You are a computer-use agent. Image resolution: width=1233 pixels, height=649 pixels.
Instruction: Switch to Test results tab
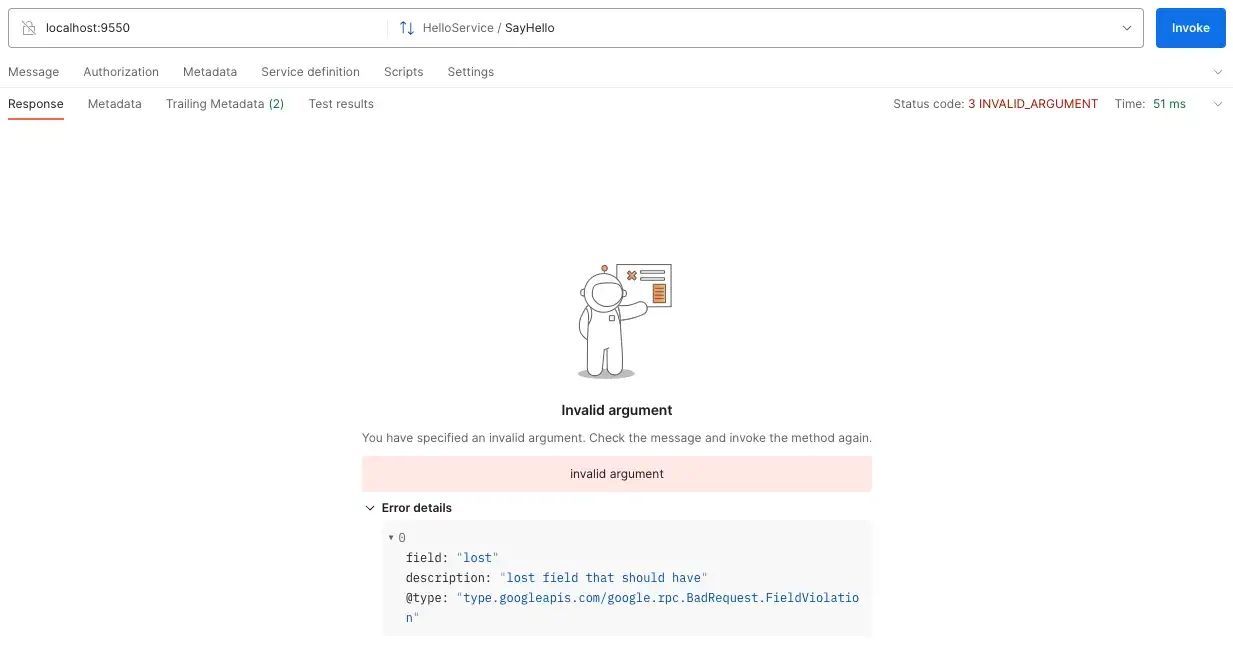341,104
